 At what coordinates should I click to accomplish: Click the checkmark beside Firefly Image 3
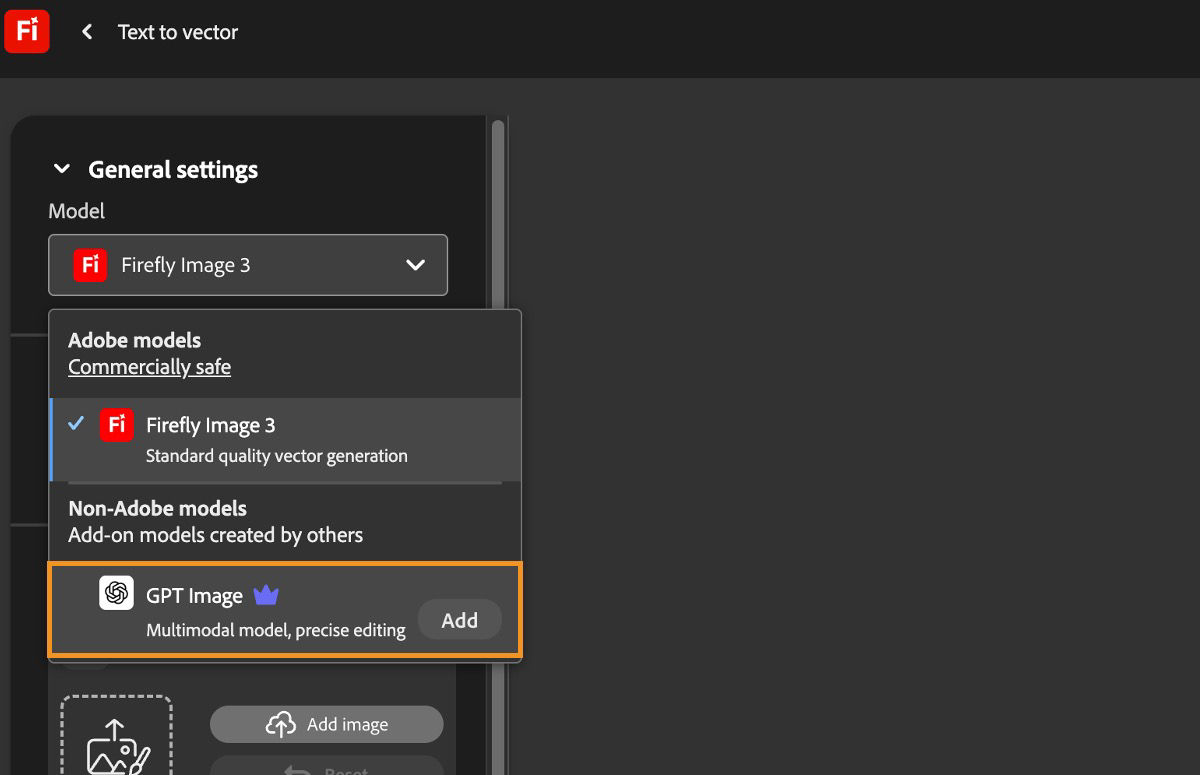coord(76,424)
